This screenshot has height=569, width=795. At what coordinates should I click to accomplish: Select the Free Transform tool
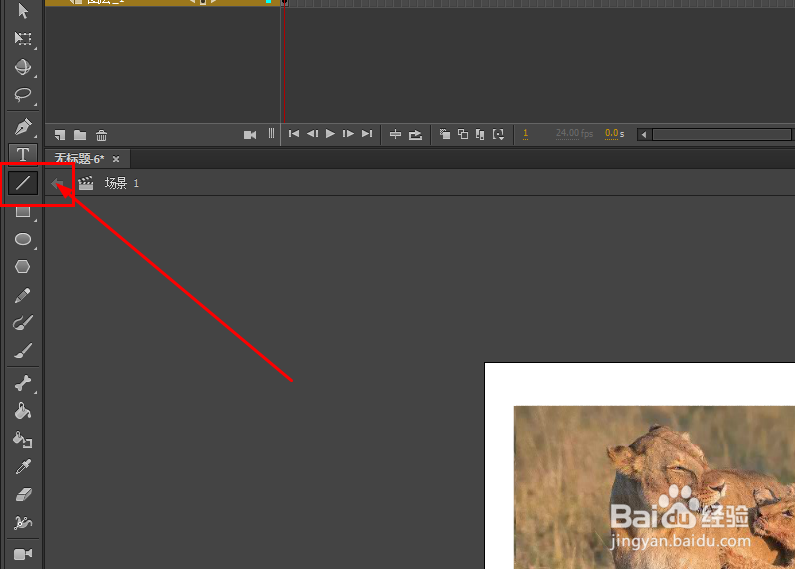(23, 39)
